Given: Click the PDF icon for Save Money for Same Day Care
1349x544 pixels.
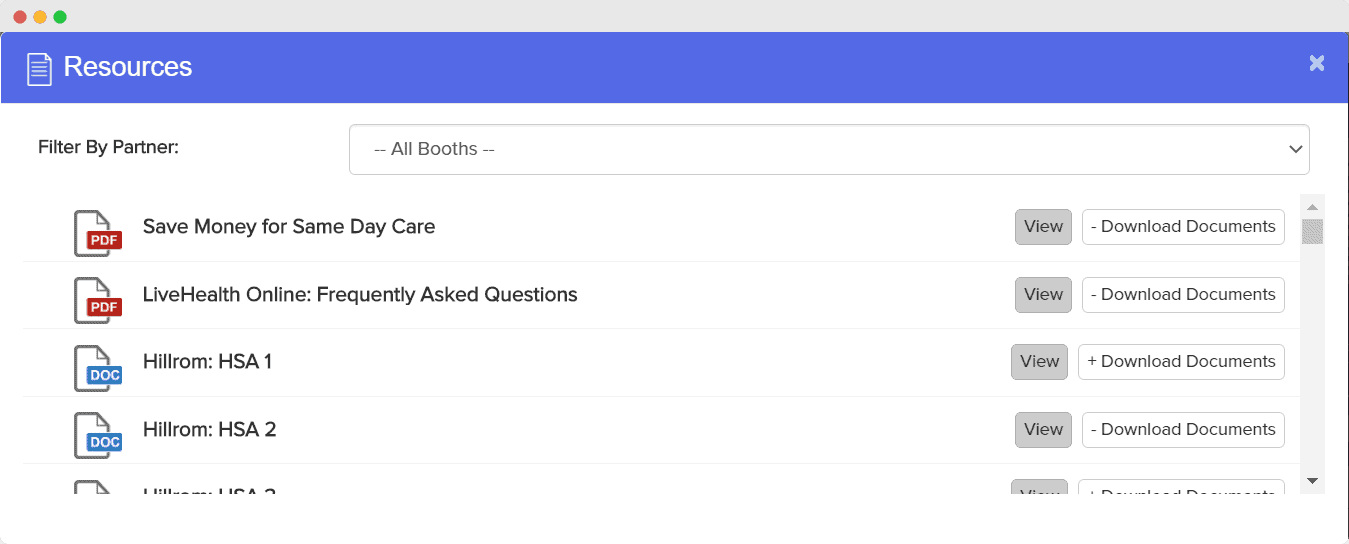Looking at the screenshot, I should pyautogui.click(x=97, y=233).
